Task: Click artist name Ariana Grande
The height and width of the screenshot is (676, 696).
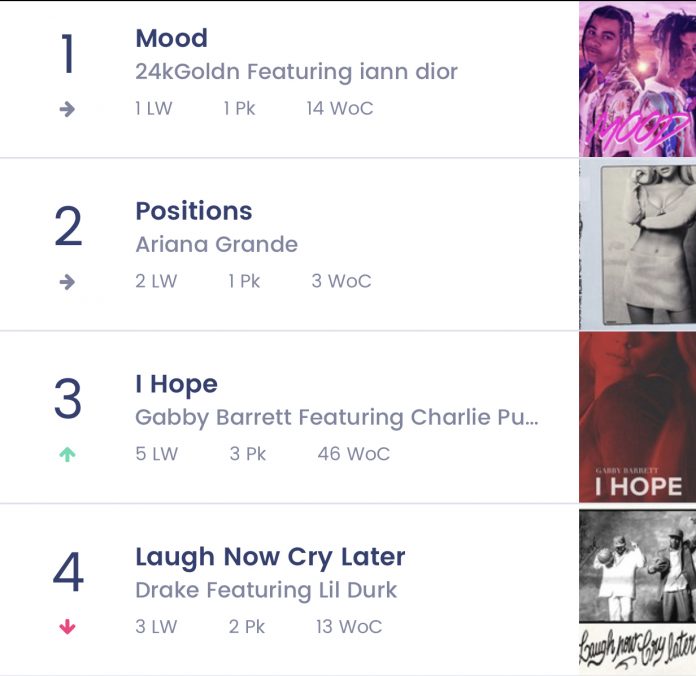Action: pyautogui.click(x=217, y=245)
